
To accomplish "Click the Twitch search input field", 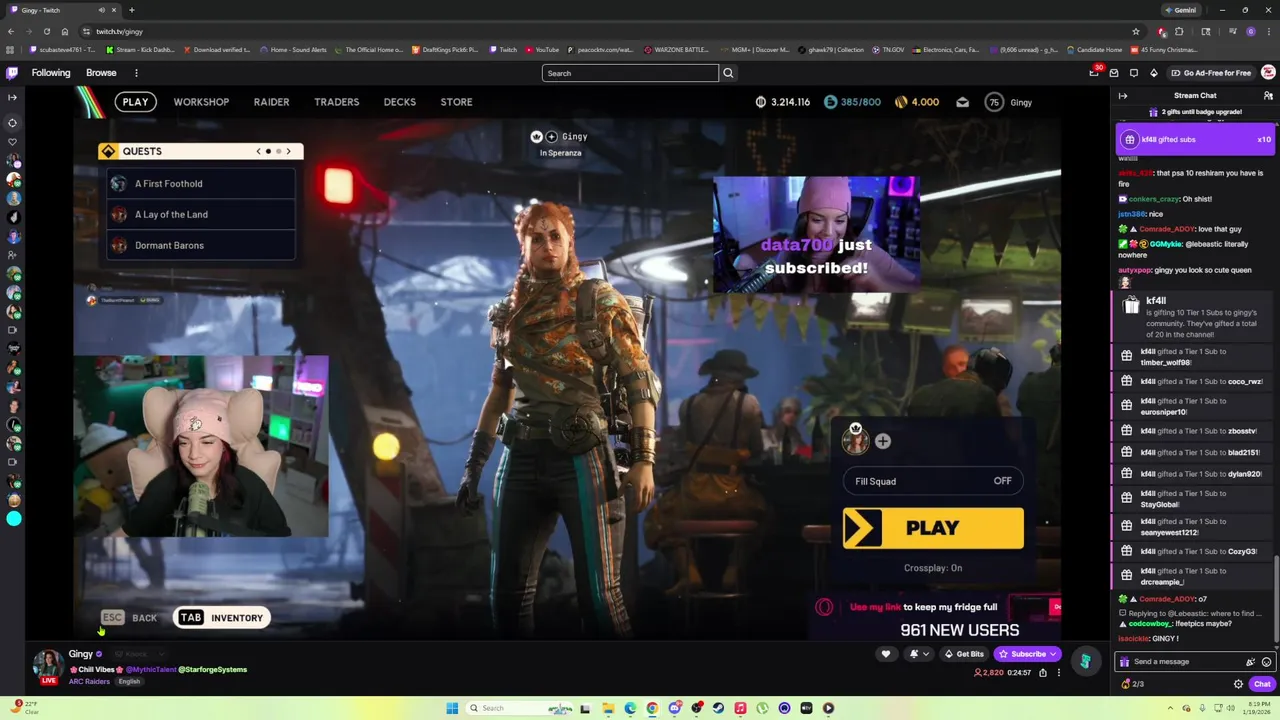I will (x=630, y=73).
